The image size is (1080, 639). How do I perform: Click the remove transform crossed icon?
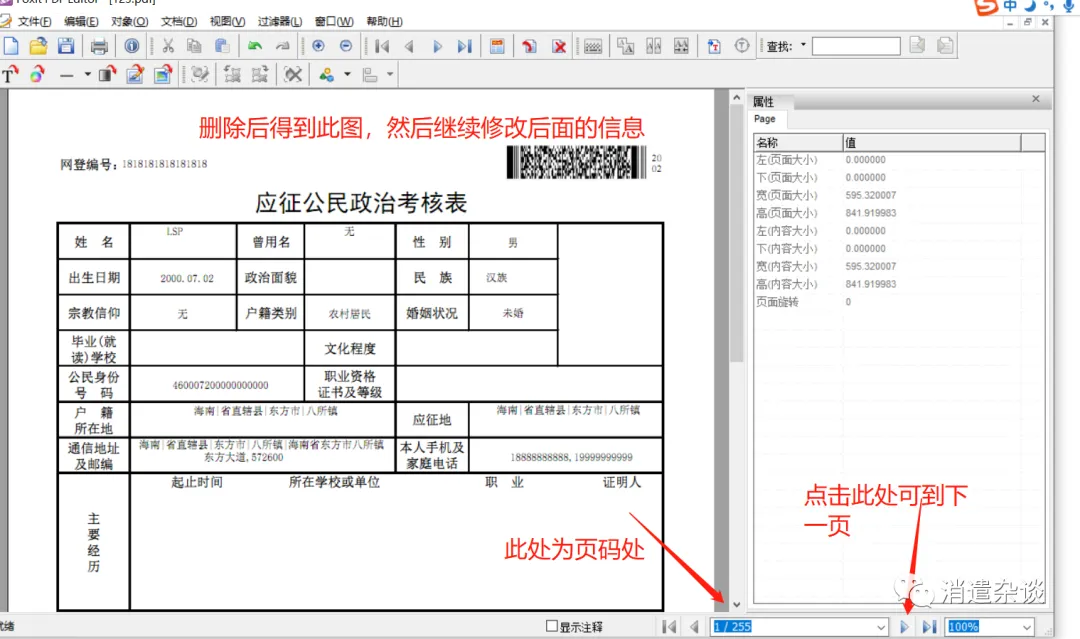click(x=293, y=74)
